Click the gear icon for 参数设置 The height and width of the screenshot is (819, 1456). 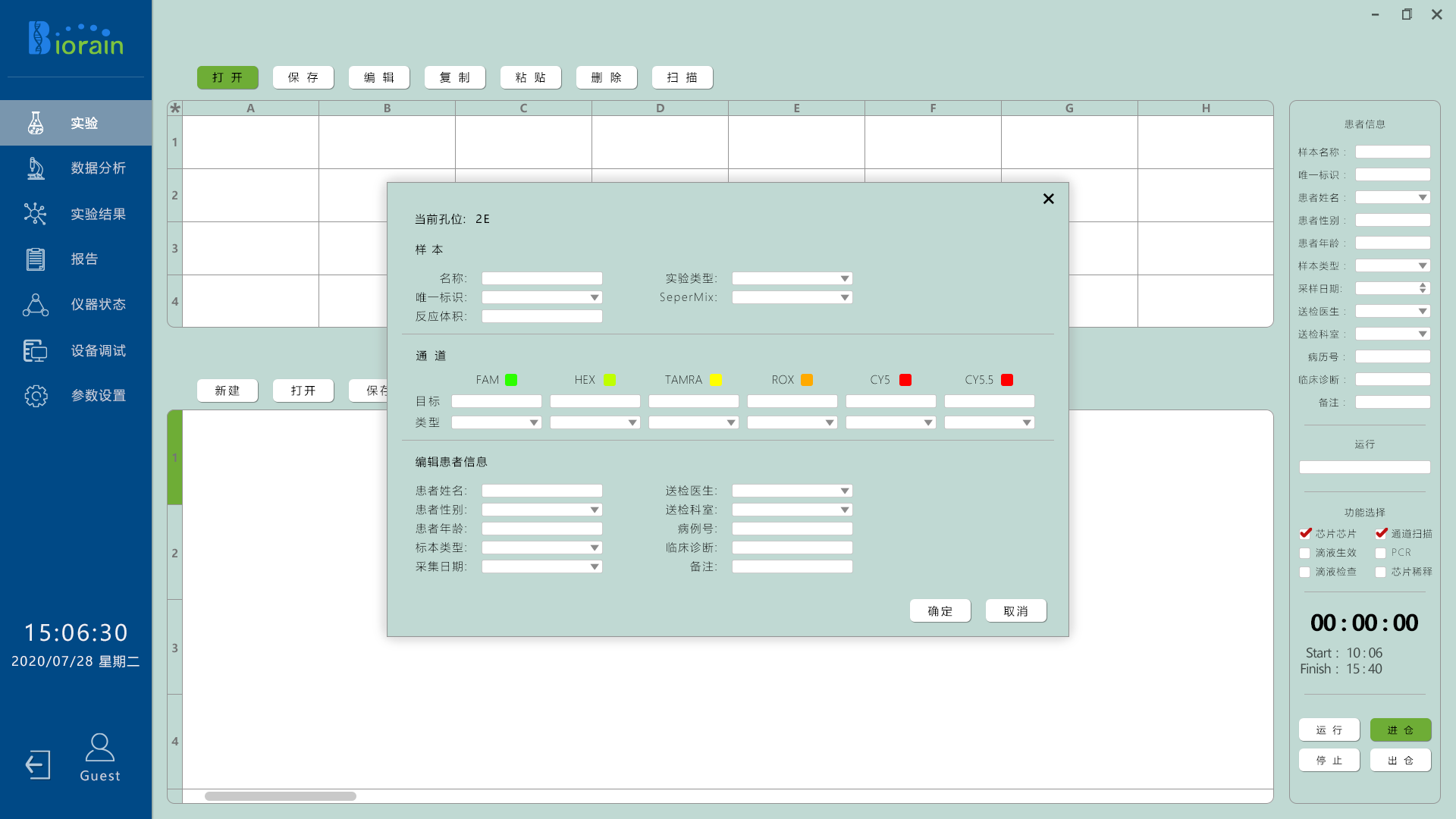[36, 396]
